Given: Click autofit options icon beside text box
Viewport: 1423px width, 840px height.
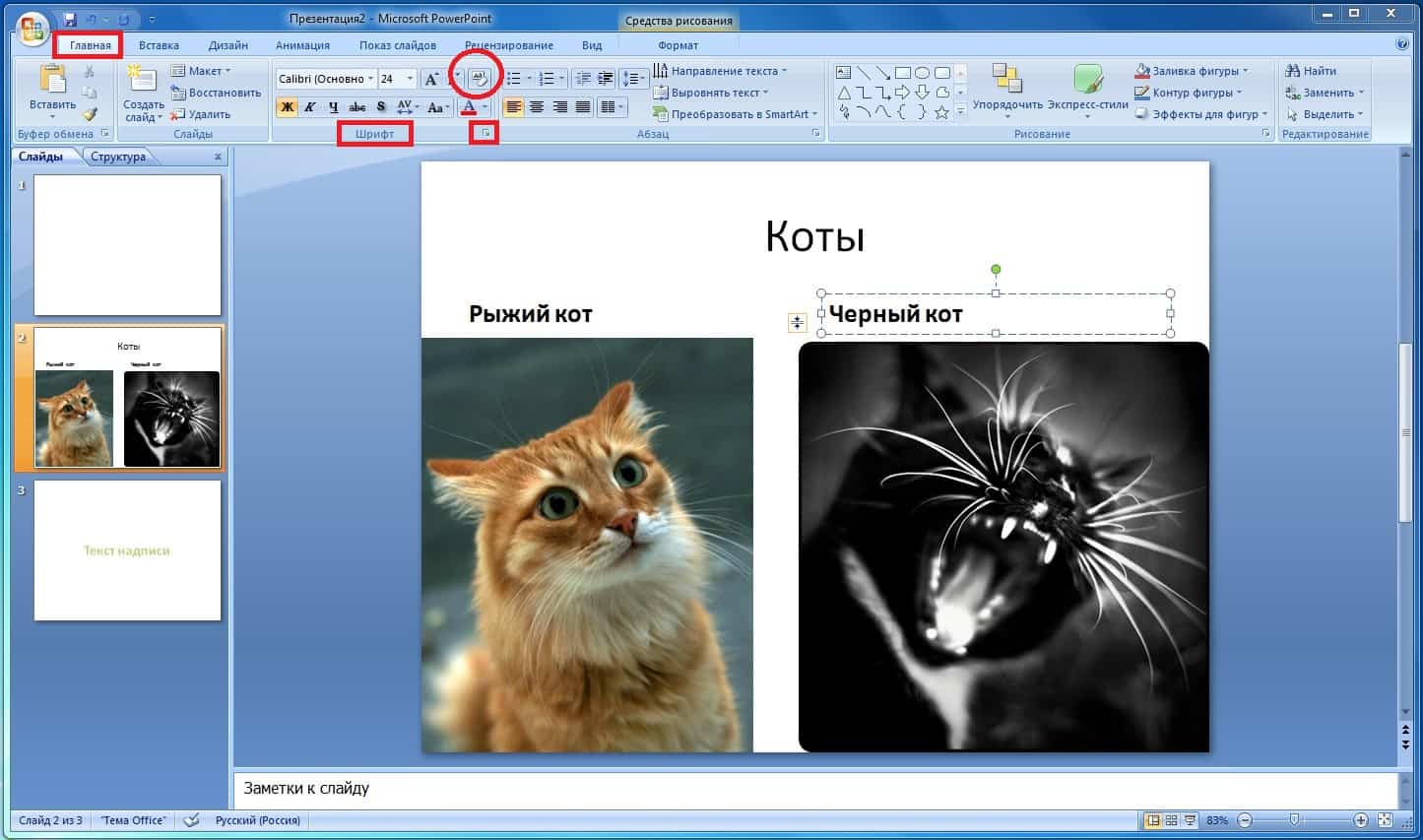Looking at the screenshot, I should [x=798, y=322].
